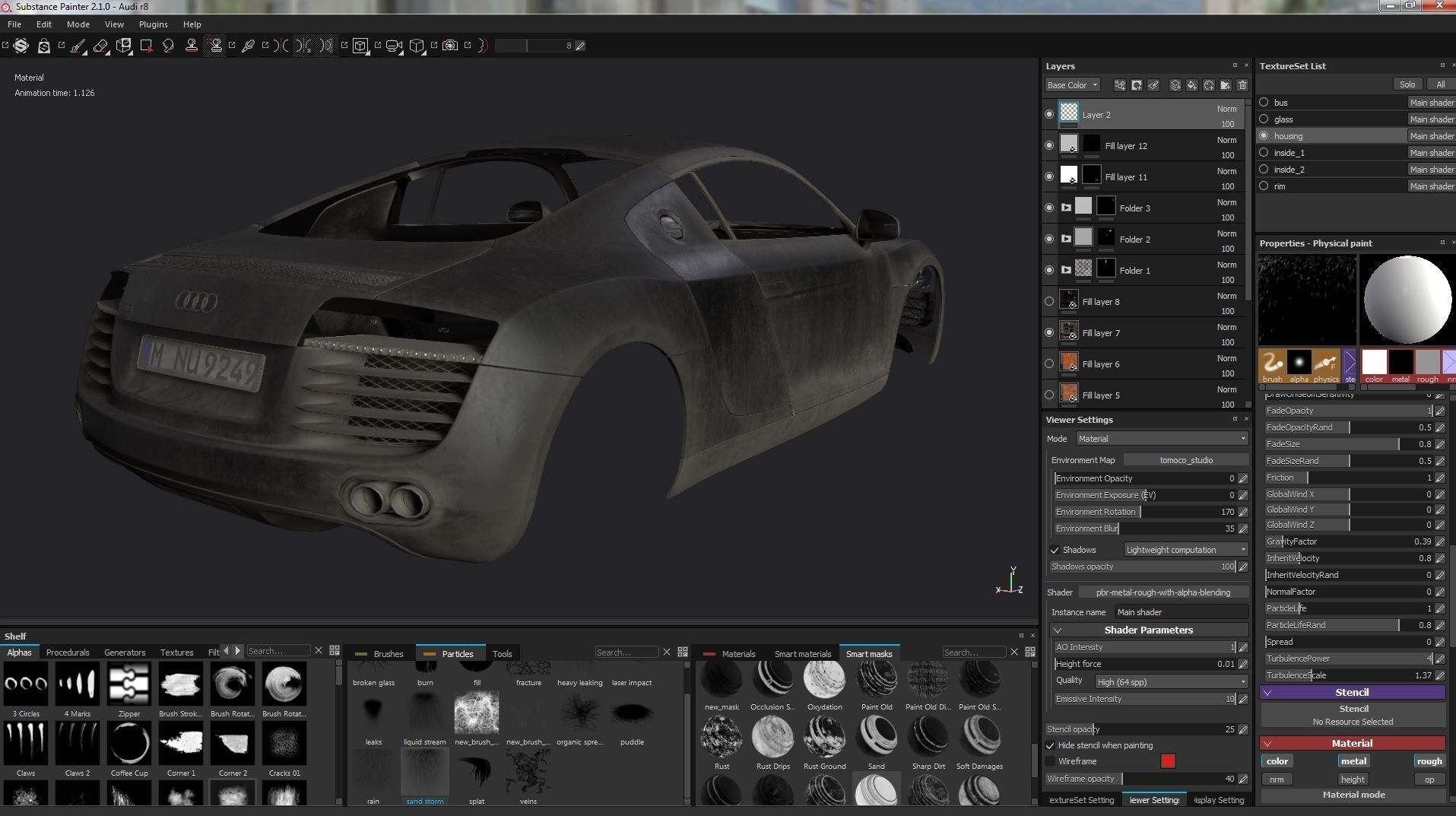Viewport: 1456px width, 816px height.
Task: Select the Material picker eyedropper tool
Action: [x=248, y=46]
